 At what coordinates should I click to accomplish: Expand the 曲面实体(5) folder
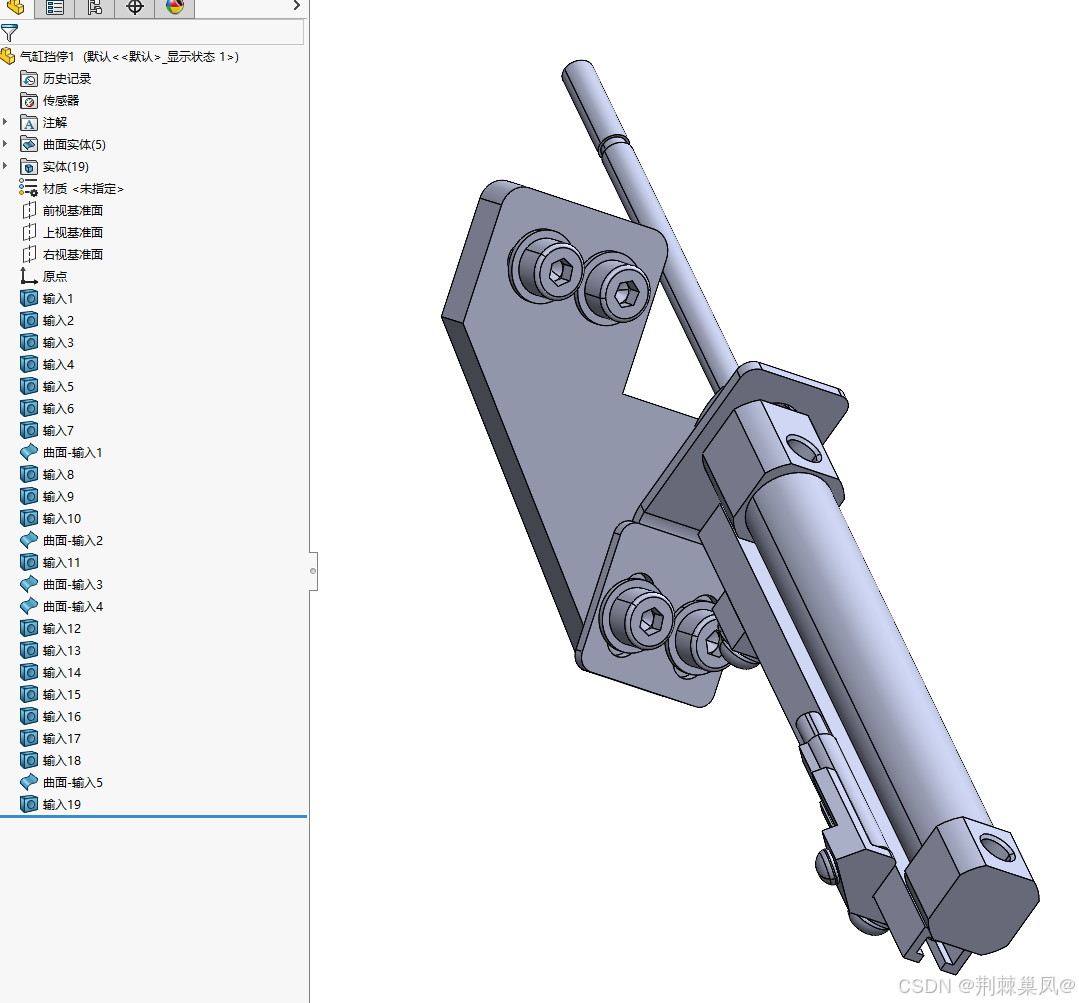[6, 144]
